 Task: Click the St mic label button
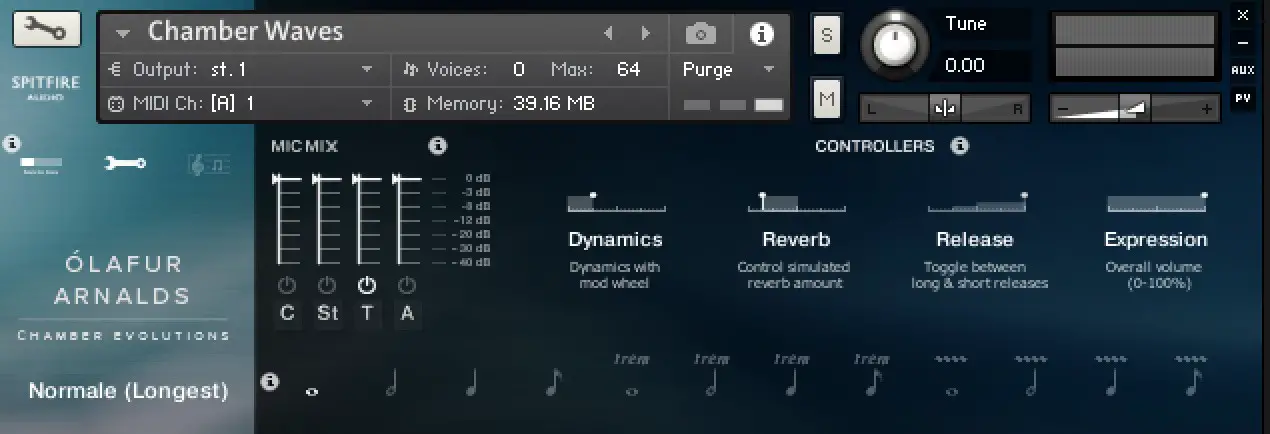[327, 314]
